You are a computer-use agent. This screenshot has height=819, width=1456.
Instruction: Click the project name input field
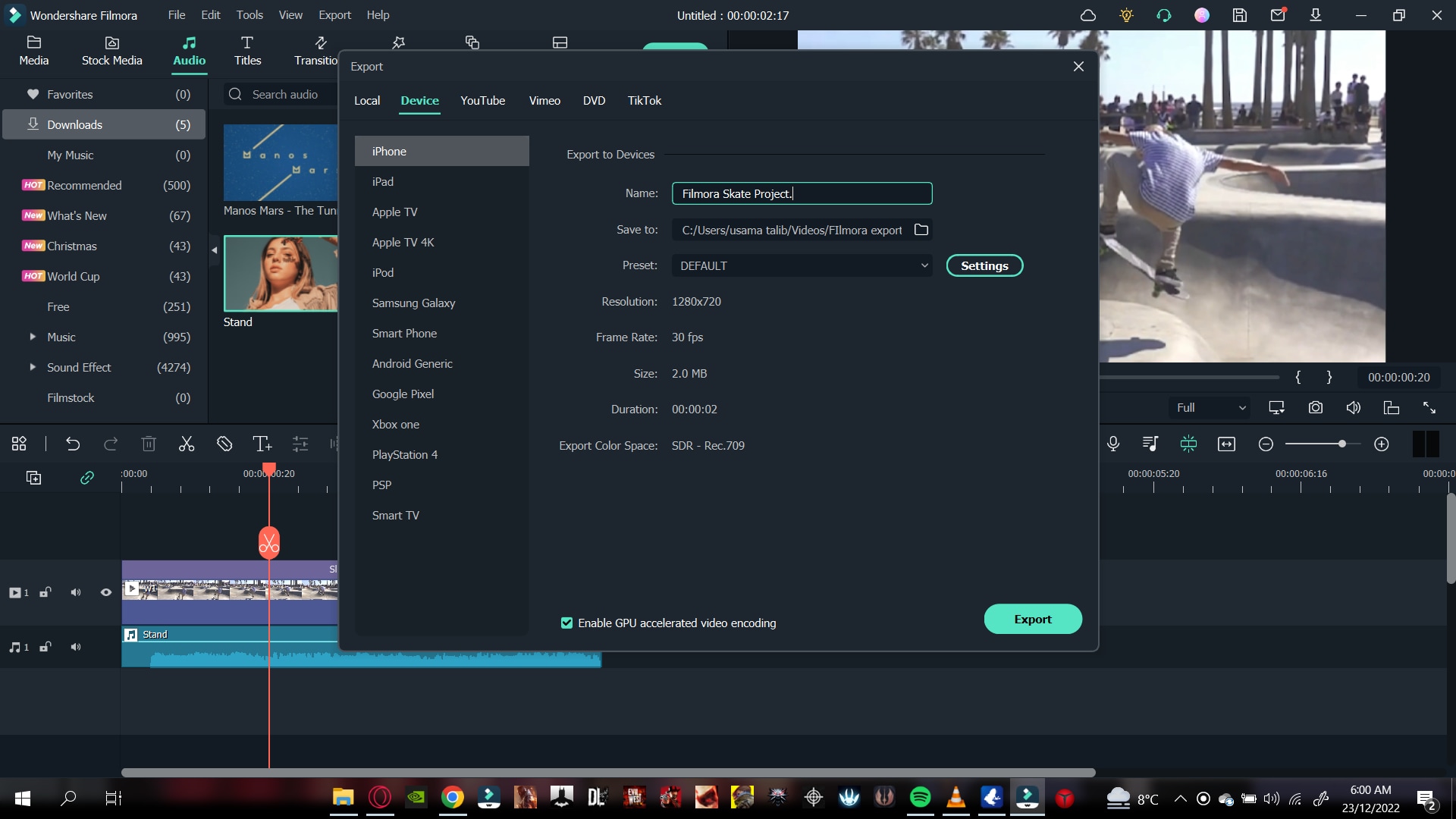tap(801, 193)
